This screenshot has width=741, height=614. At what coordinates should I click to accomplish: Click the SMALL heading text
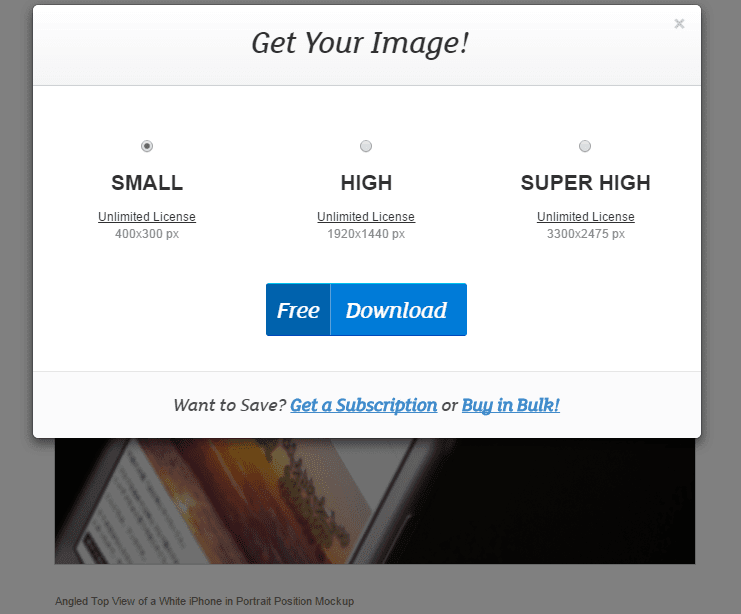(x=147, y=183)
